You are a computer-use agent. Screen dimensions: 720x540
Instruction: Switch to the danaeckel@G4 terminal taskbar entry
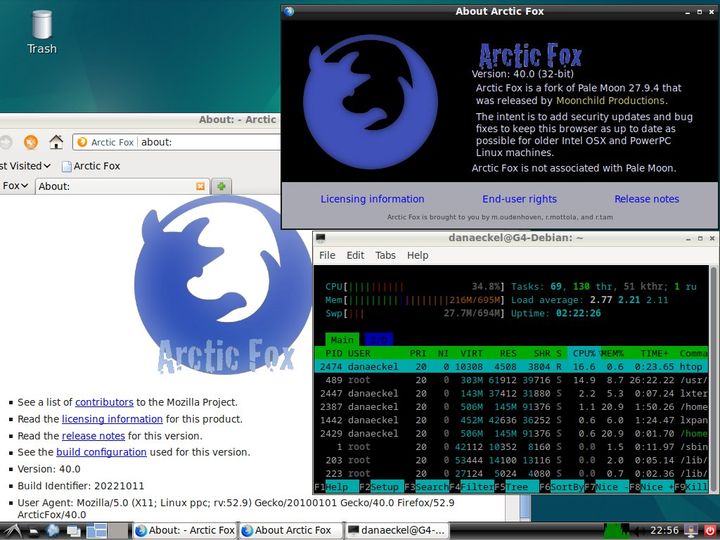coord(397,530)
